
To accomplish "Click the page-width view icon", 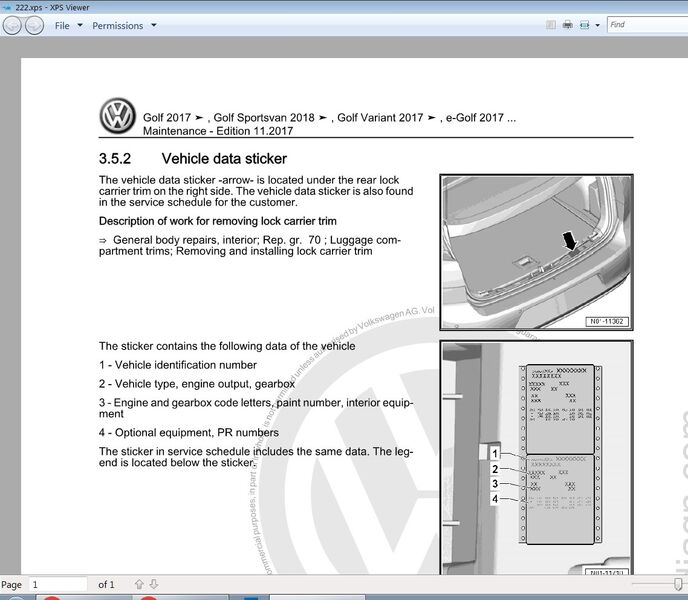I will 584,25.
